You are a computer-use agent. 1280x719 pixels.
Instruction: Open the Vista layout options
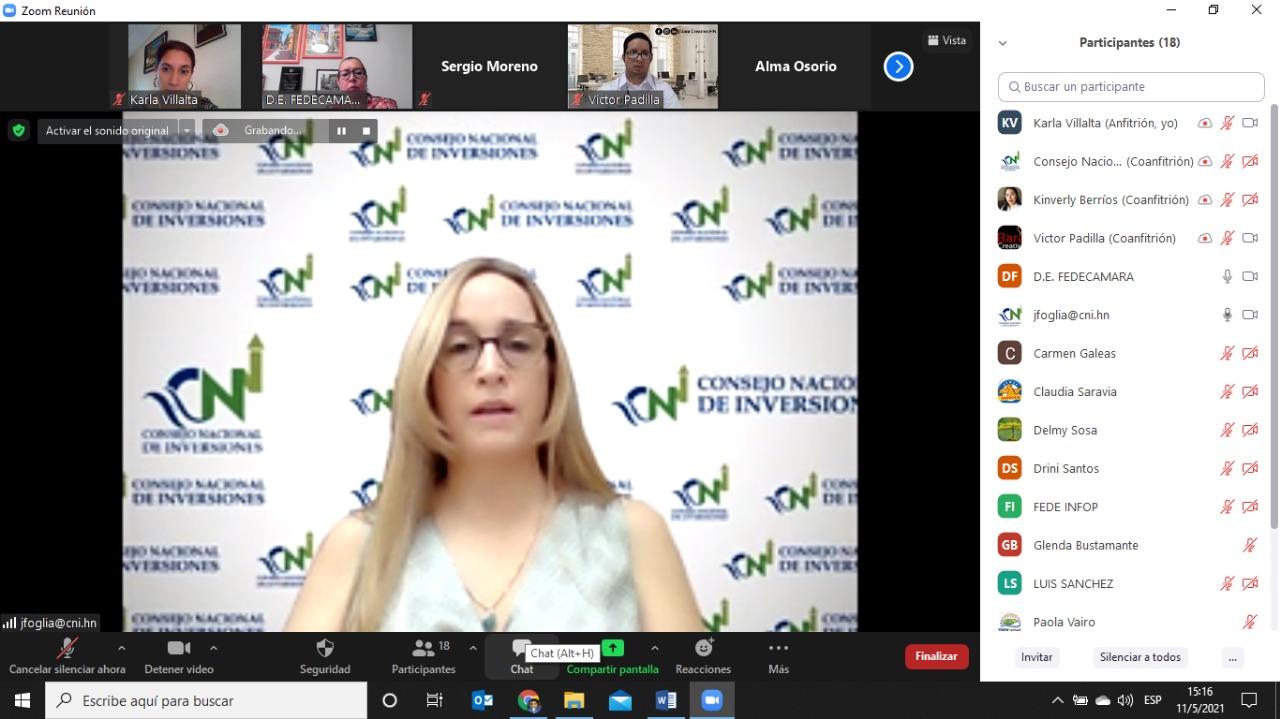click(946, 41)
